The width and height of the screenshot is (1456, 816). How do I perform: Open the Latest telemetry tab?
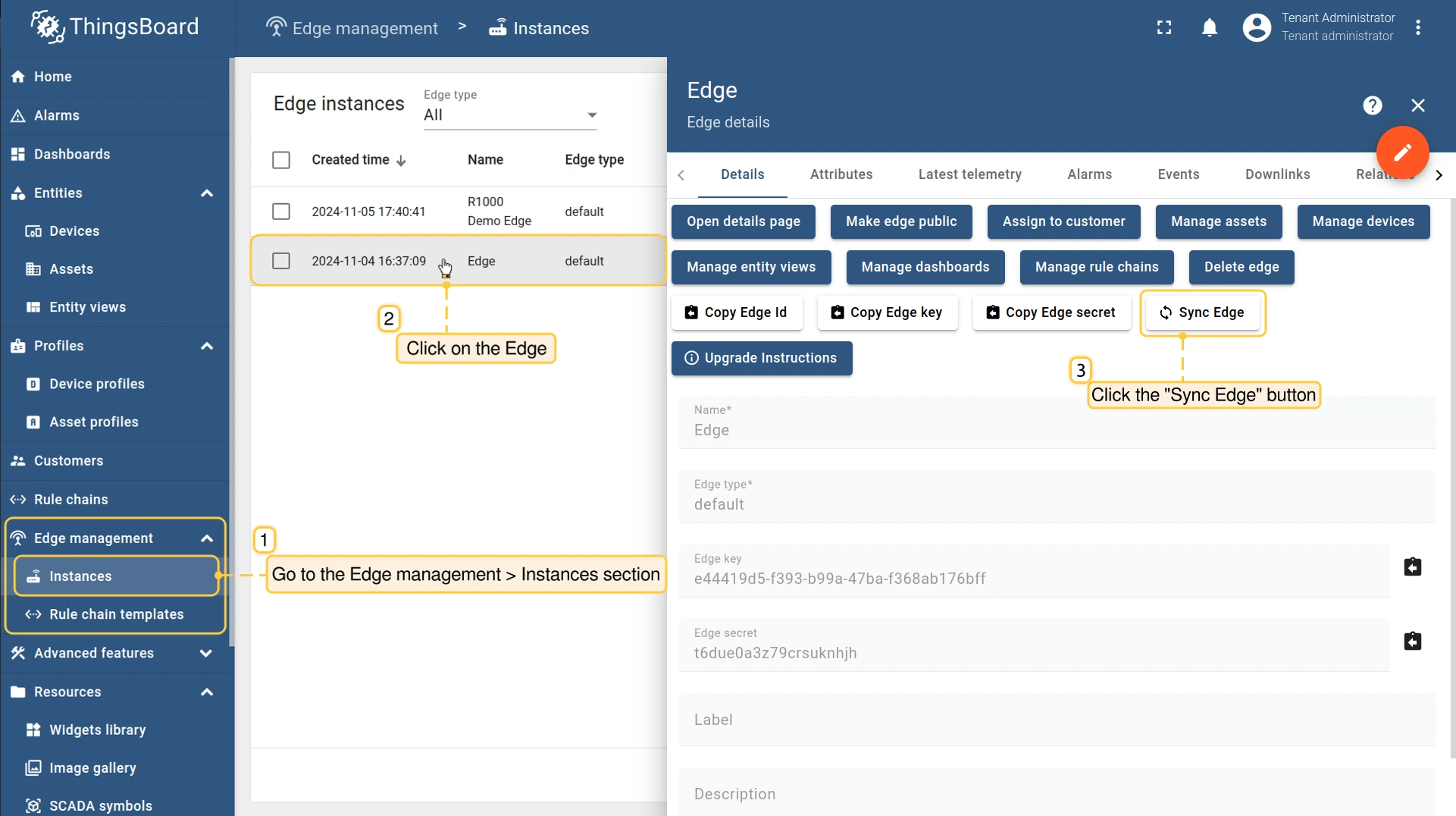pyautogui.click(x=969, y=174)
